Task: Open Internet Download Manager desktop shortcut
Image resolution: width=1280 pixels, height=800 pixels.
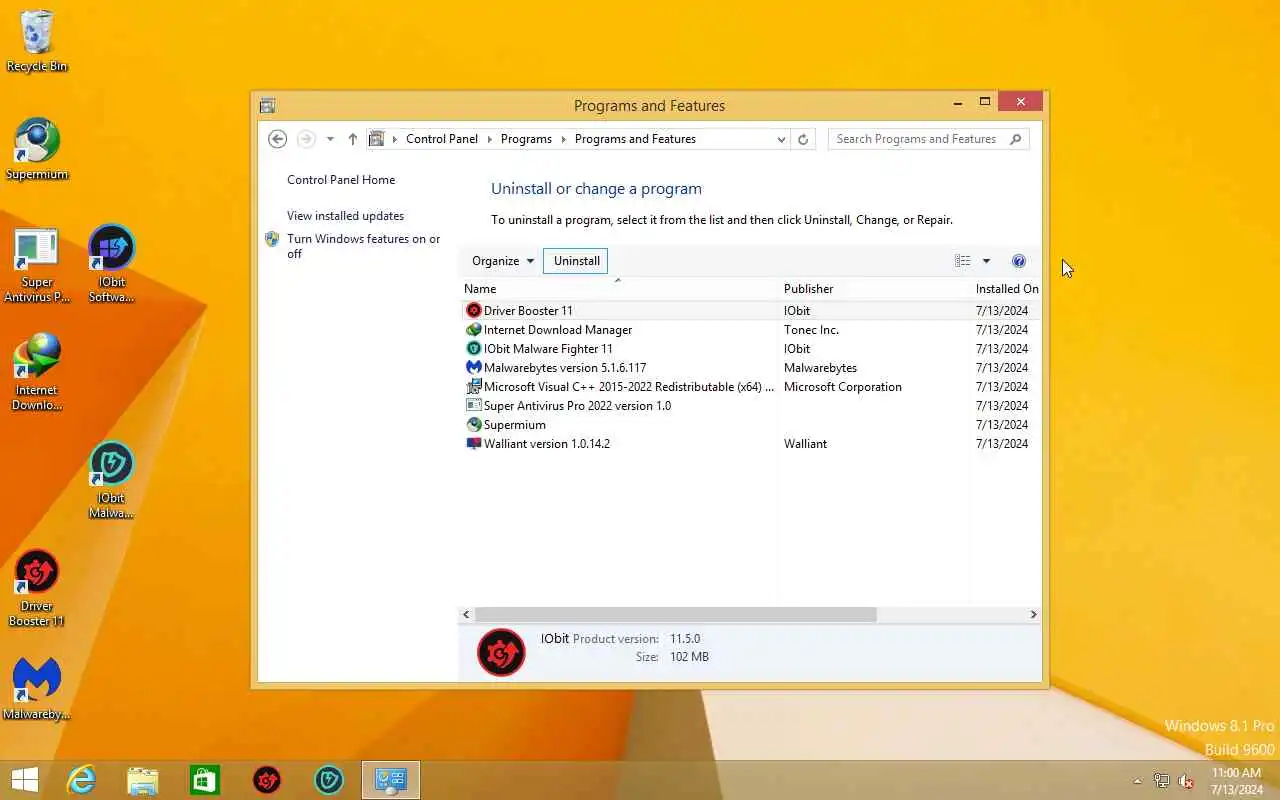Action: pyautogui.click(x=37, y=372)
